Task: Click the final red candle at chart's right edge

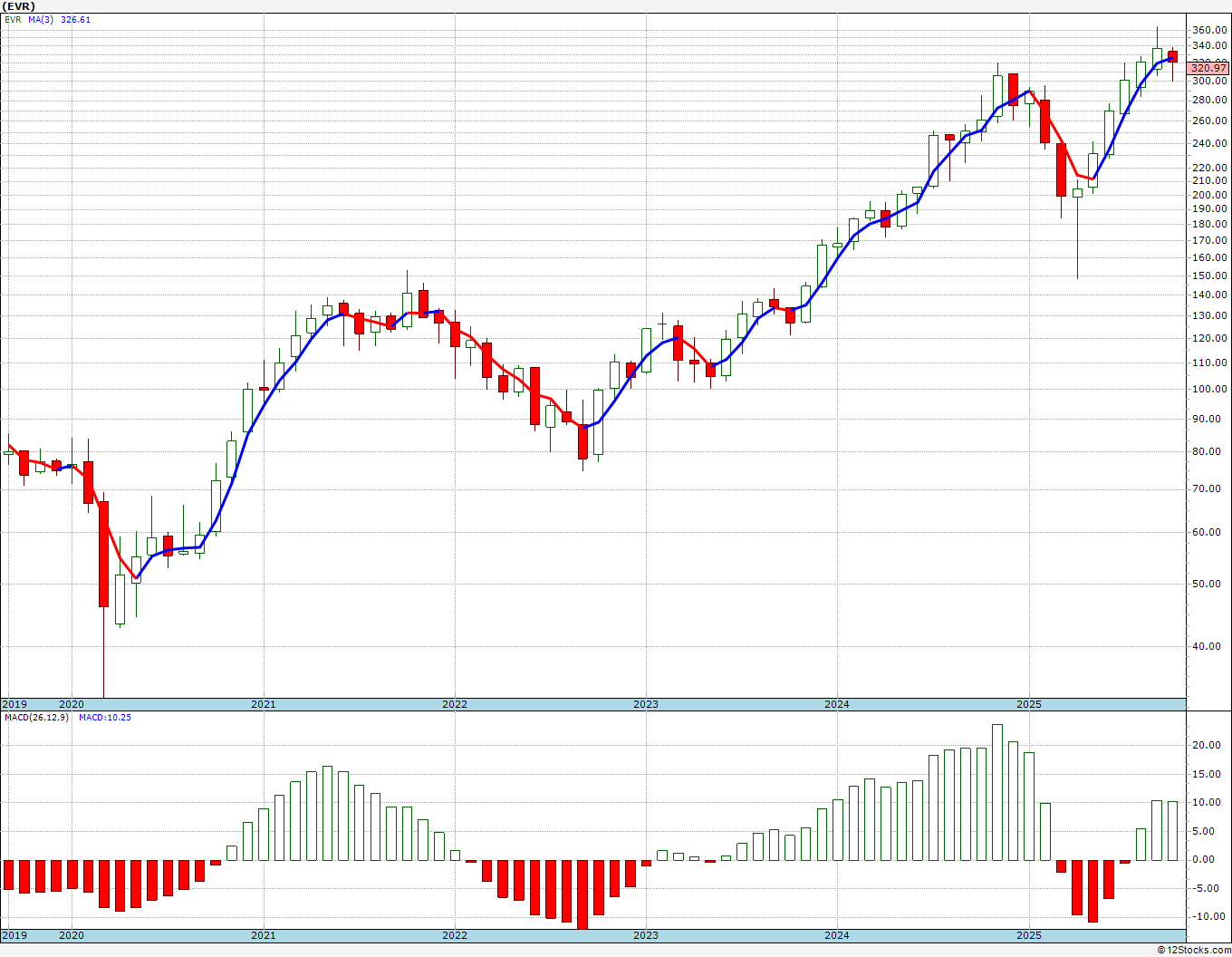Action: pos(1173,56)
